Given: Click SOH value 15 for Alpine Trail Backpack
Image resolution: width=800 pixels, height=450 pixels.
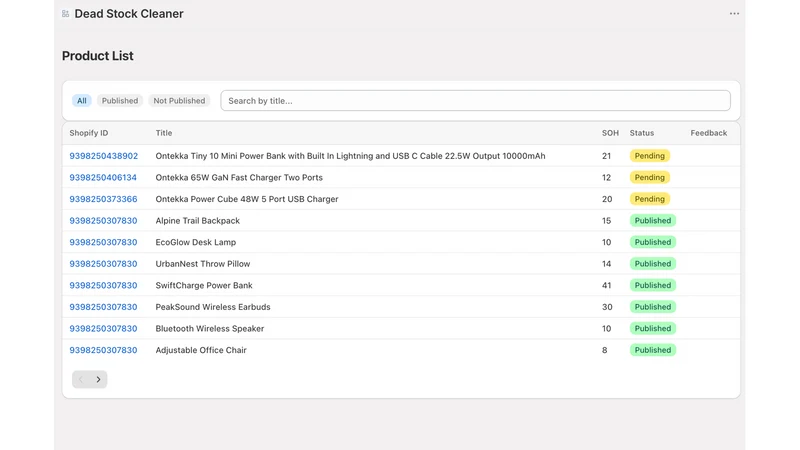Looking at the screenshot, I should (x=606, y=220).
